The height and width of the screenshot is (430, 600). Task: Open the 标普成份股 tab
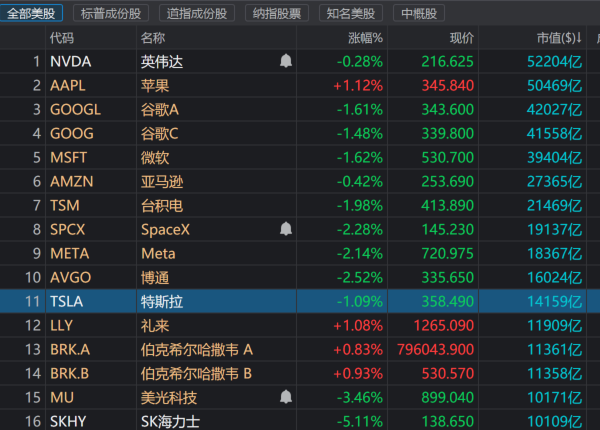pos(111,13)
